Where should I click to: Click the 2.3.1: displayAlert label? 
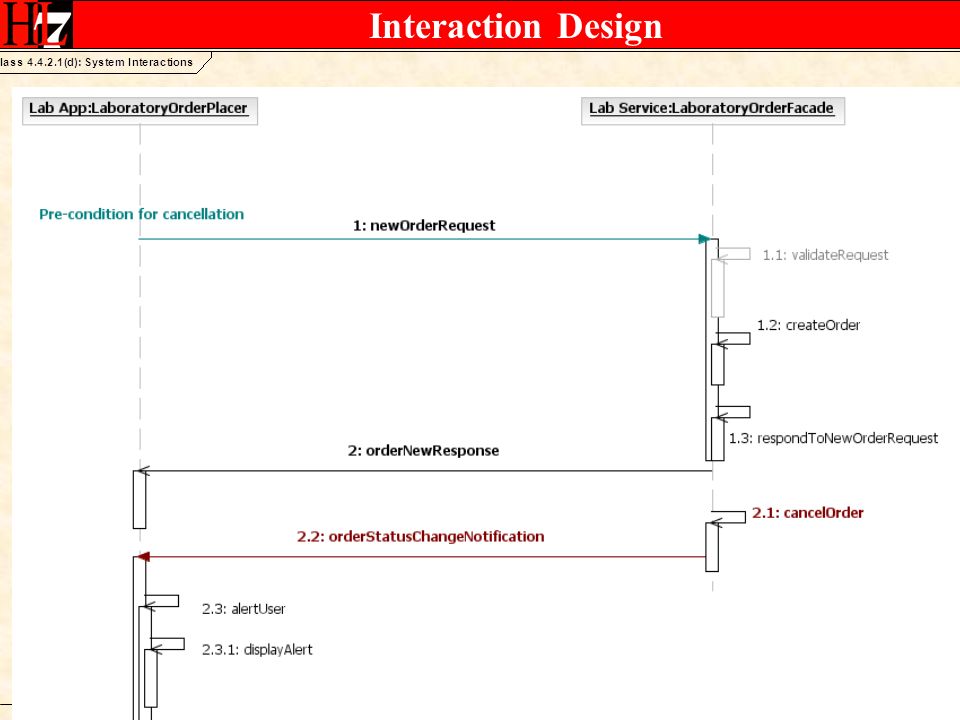(x=257, y=650)
